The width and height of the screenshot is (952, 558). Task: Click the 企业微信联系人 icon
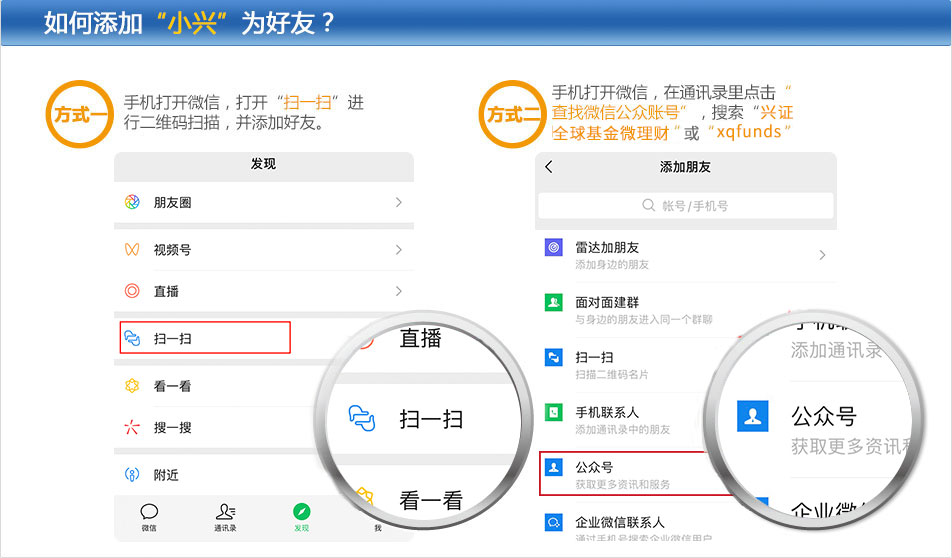[x=554, y=522]
